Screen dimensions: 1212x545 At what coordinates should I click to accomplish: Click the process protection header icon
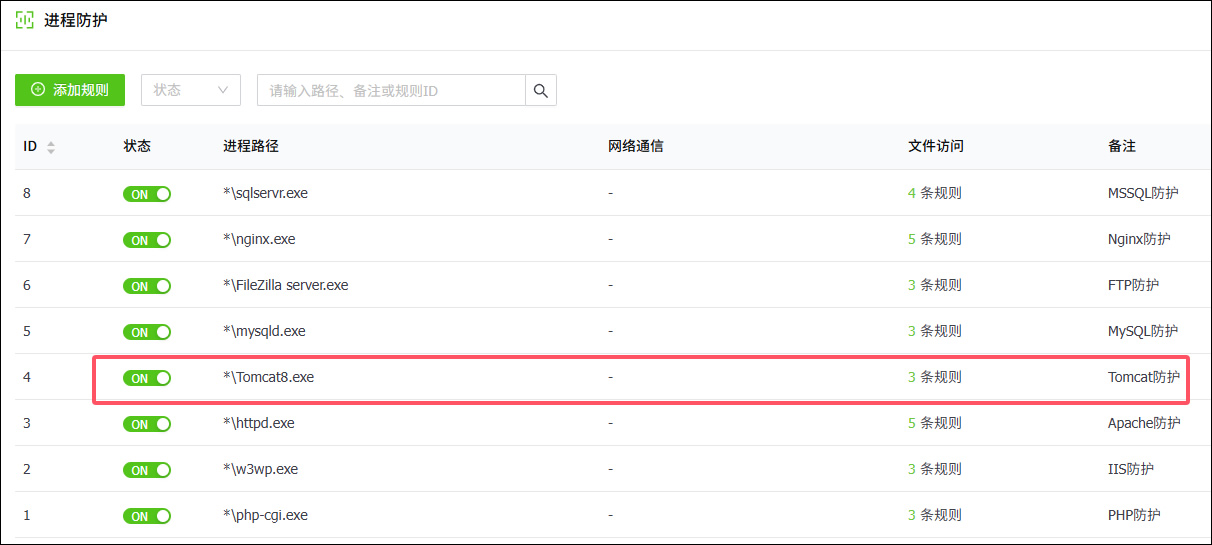(25, 21)
